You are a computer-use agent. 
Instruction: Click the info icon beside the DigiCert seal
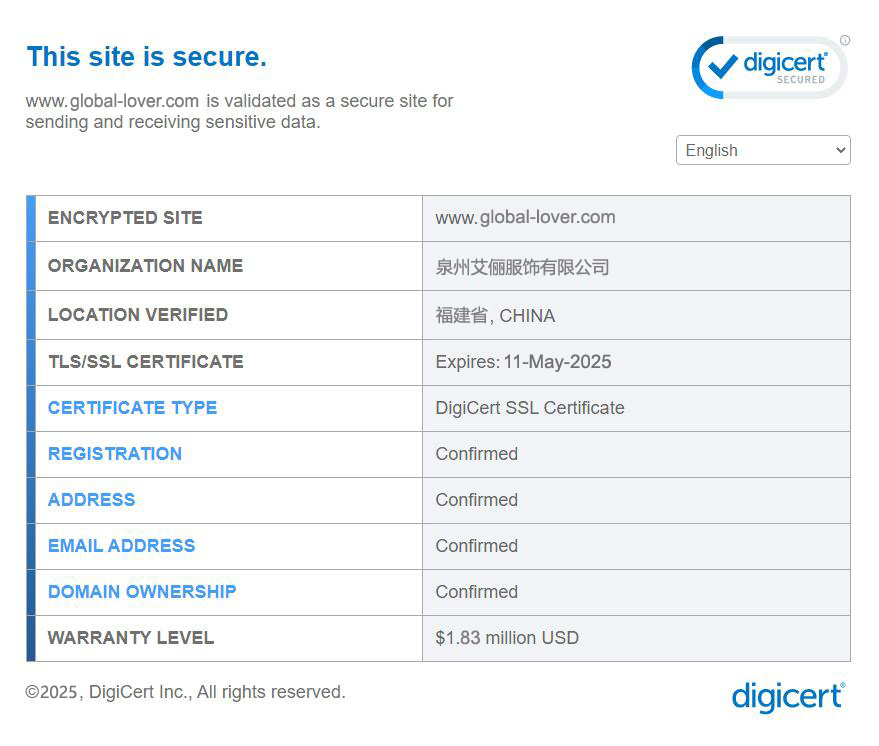[845, 40]
